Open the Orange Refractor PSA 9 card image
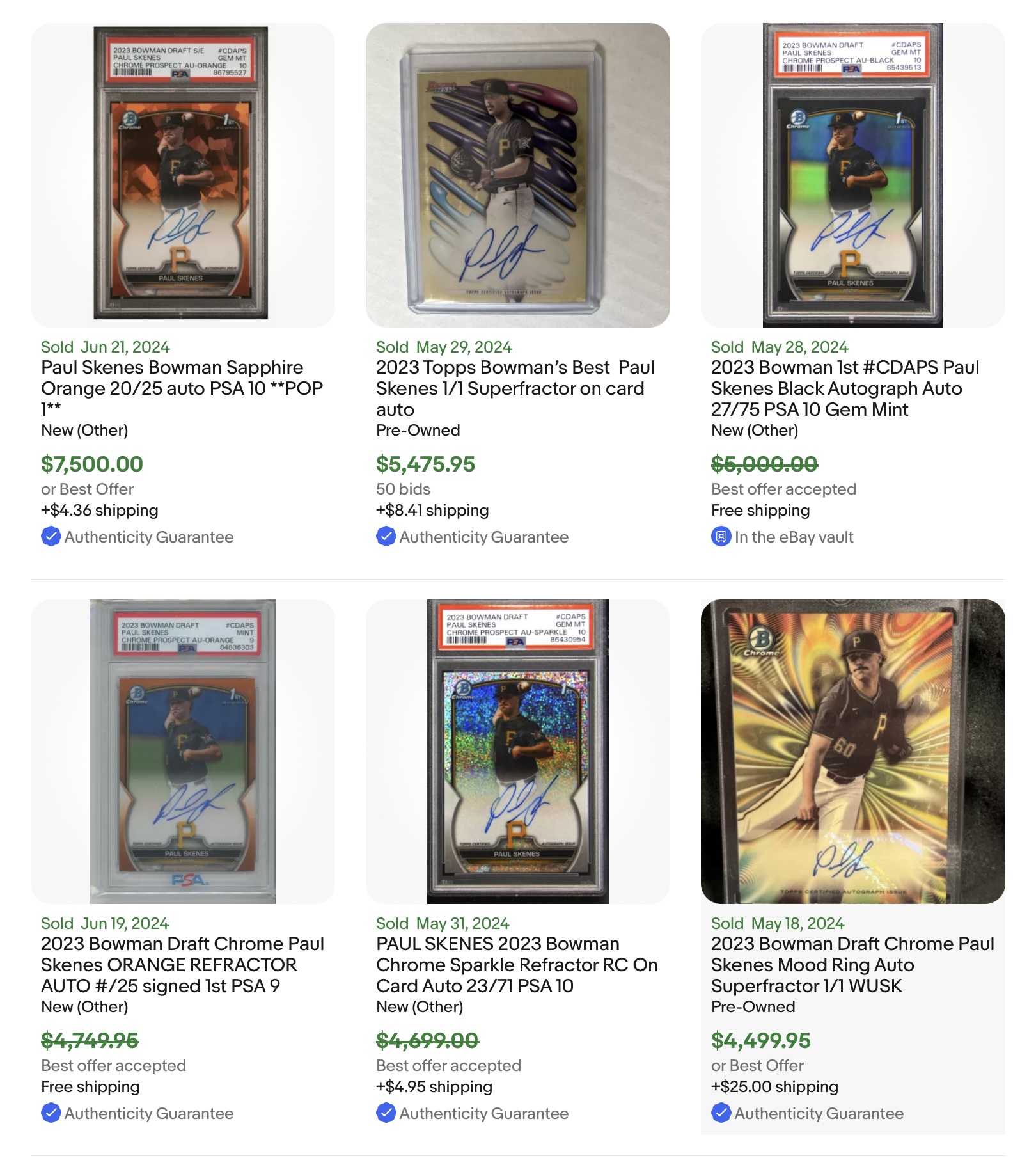 pos(183,752)
